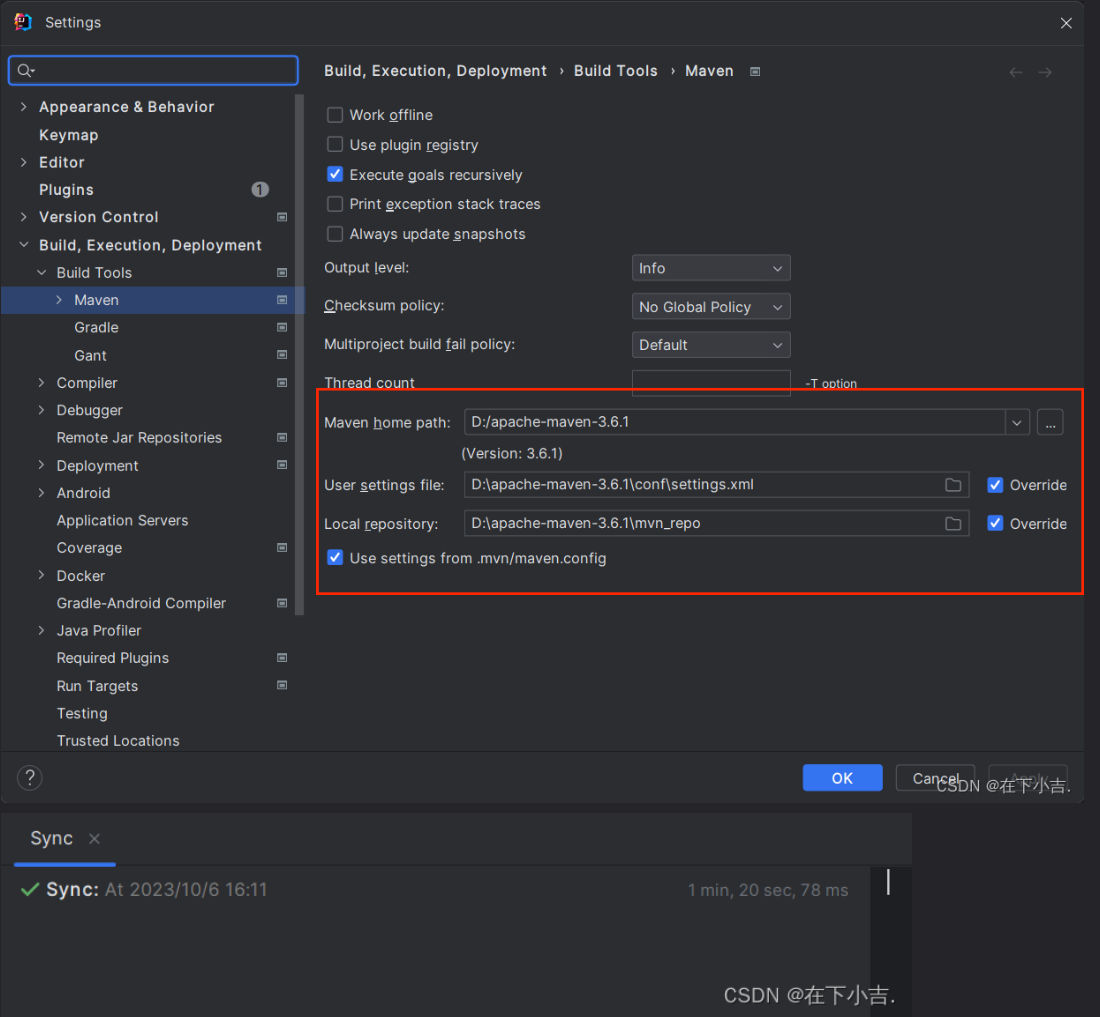
Task: Click the Cancel button
Action: [x=935, y=778]
